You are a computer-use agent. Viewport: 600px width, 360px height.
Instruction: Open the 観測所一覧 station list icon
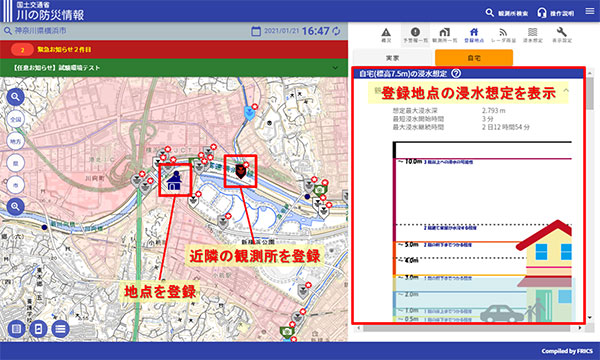(x=445, y=35)
